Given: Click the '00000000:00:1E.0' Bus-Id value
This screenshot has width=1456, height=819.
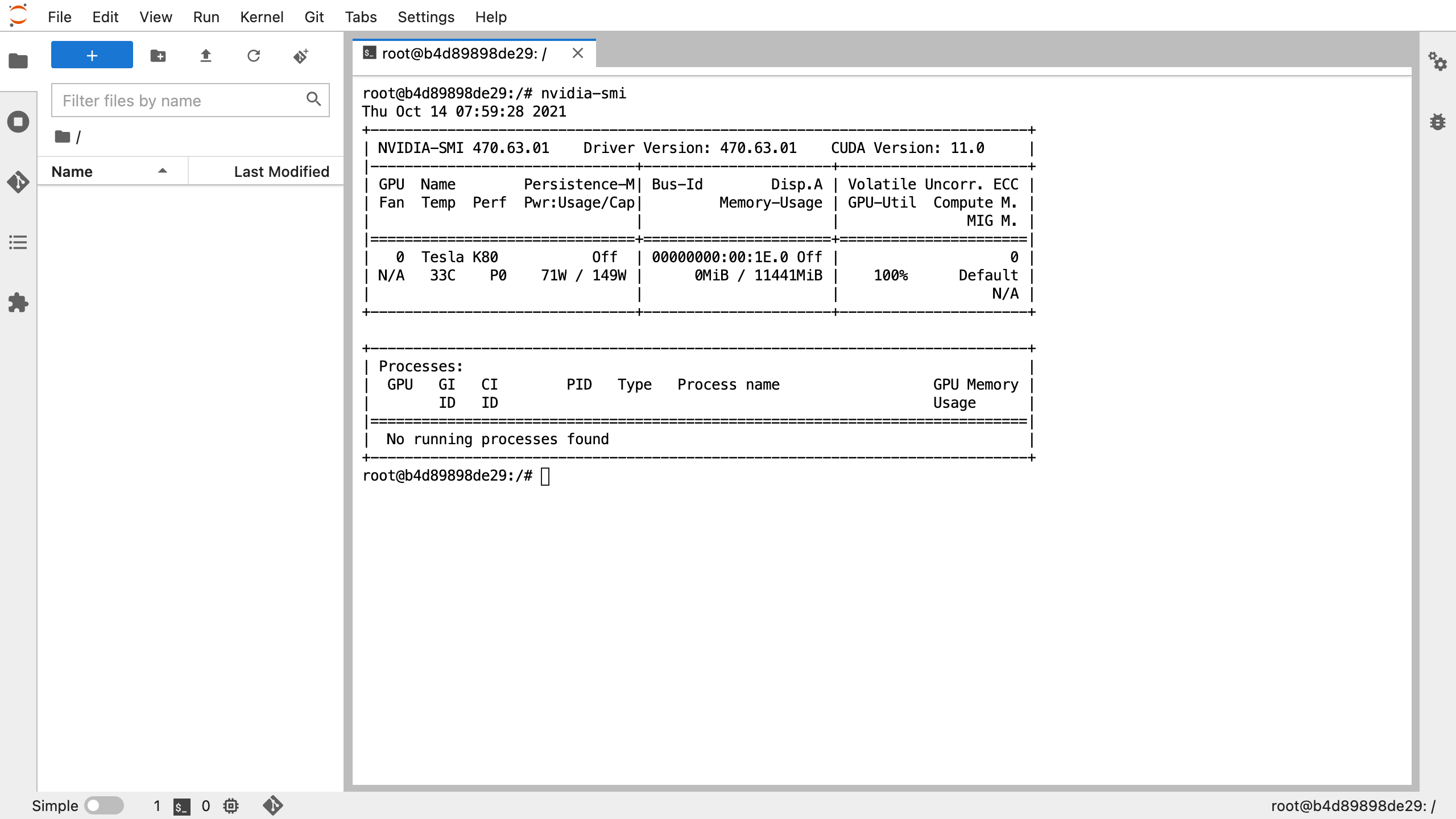Looking at the screenshot, I should coord(720,257).
